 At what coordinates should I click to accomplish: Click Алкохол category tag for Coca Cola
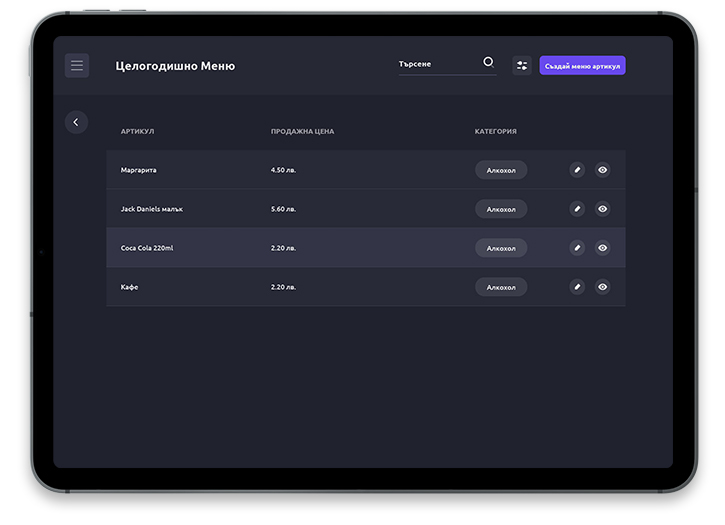point(501,248)
